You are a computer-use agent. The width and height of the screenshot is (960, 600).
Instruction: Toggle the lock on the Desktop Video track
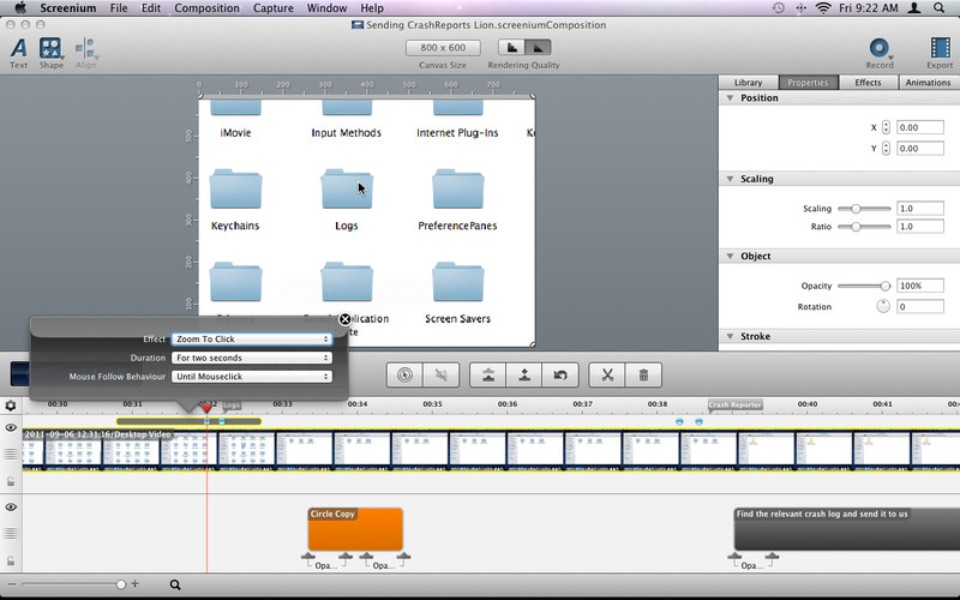11,482
